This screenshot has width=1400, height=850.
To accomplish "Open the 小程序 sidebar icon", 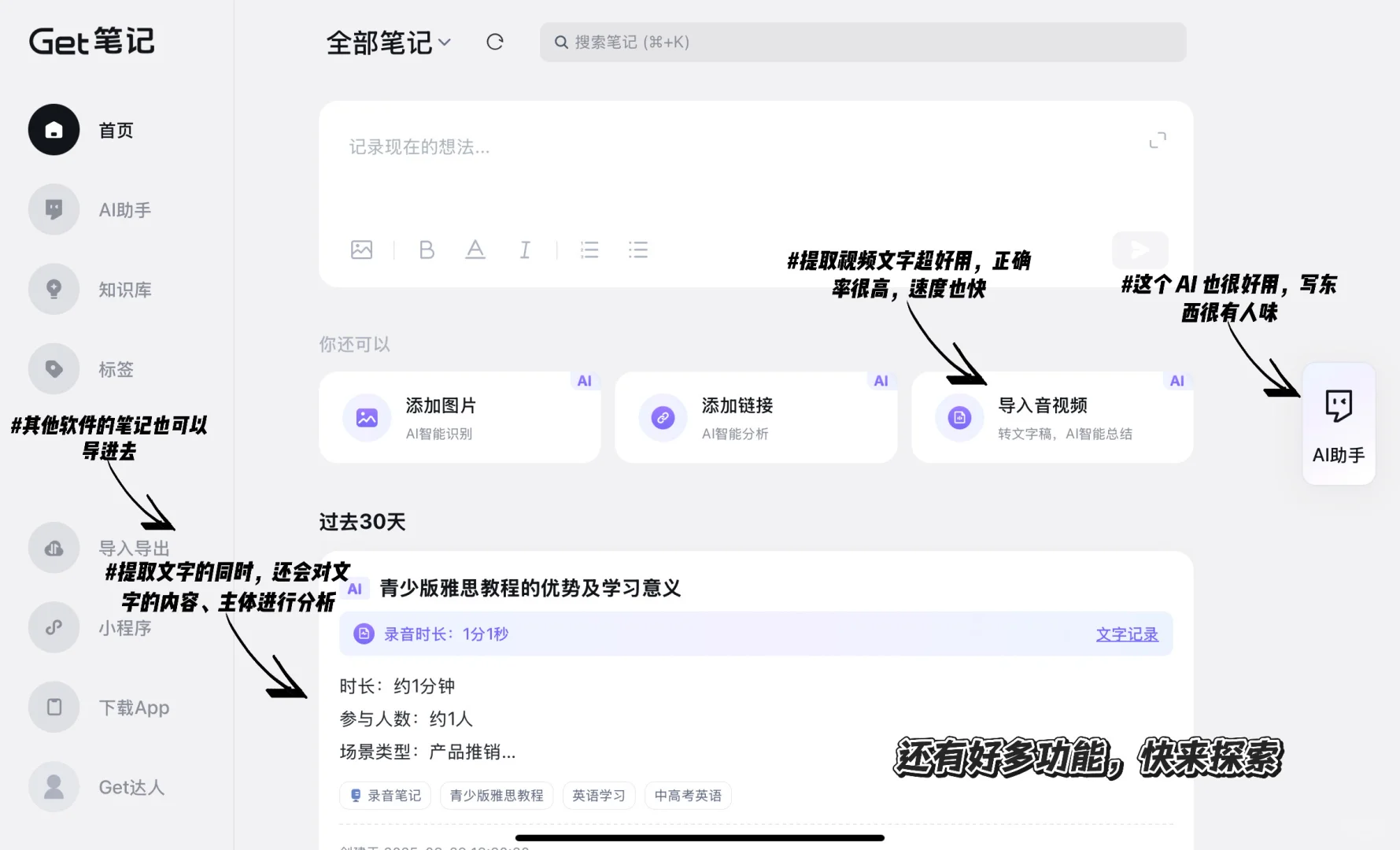I will [54, 627].
